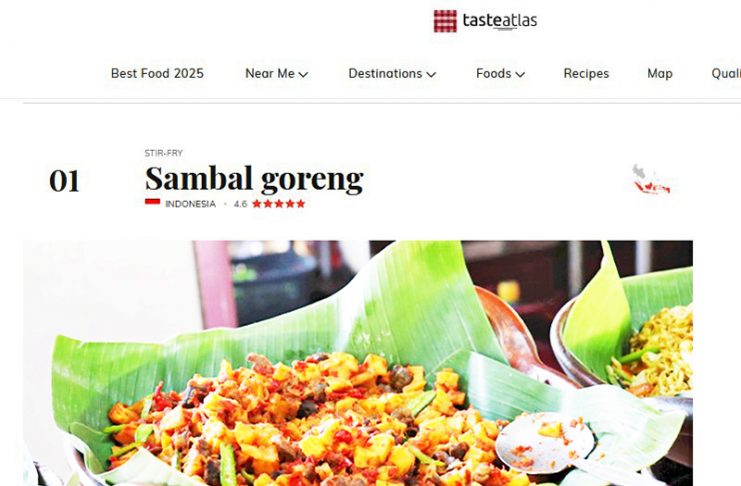
Task: Open the Sambal goreng dish photo
Action: pyautogui.click(x=358, y=363)
